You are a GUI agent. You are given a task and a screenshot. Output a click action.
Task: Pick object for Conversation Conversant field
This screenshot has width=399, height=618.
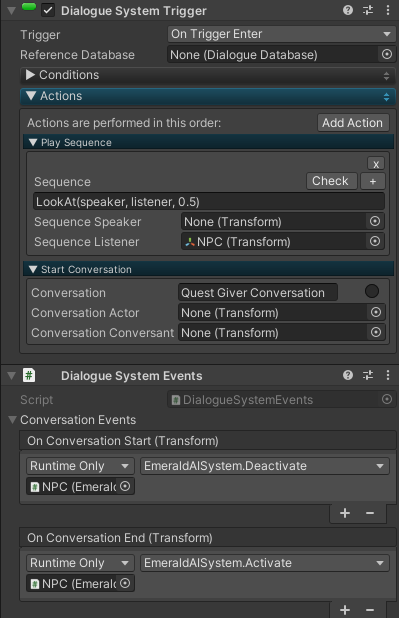click(376, 332)
